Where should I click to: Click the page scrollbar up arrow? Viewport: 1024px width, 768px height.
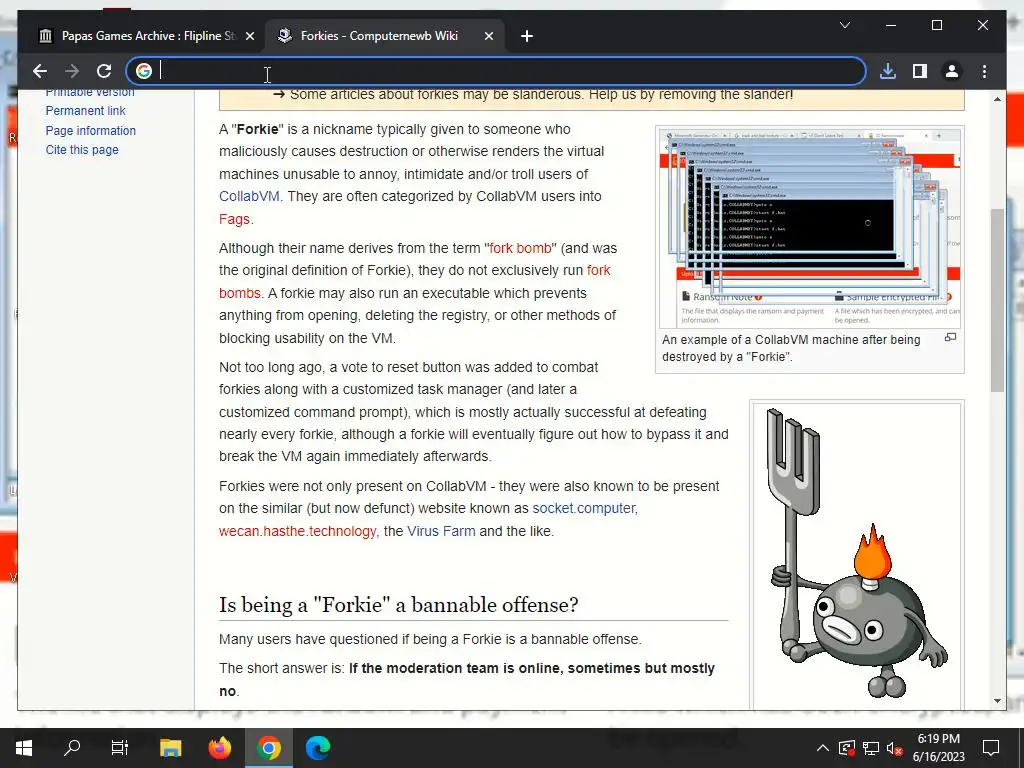997,99
